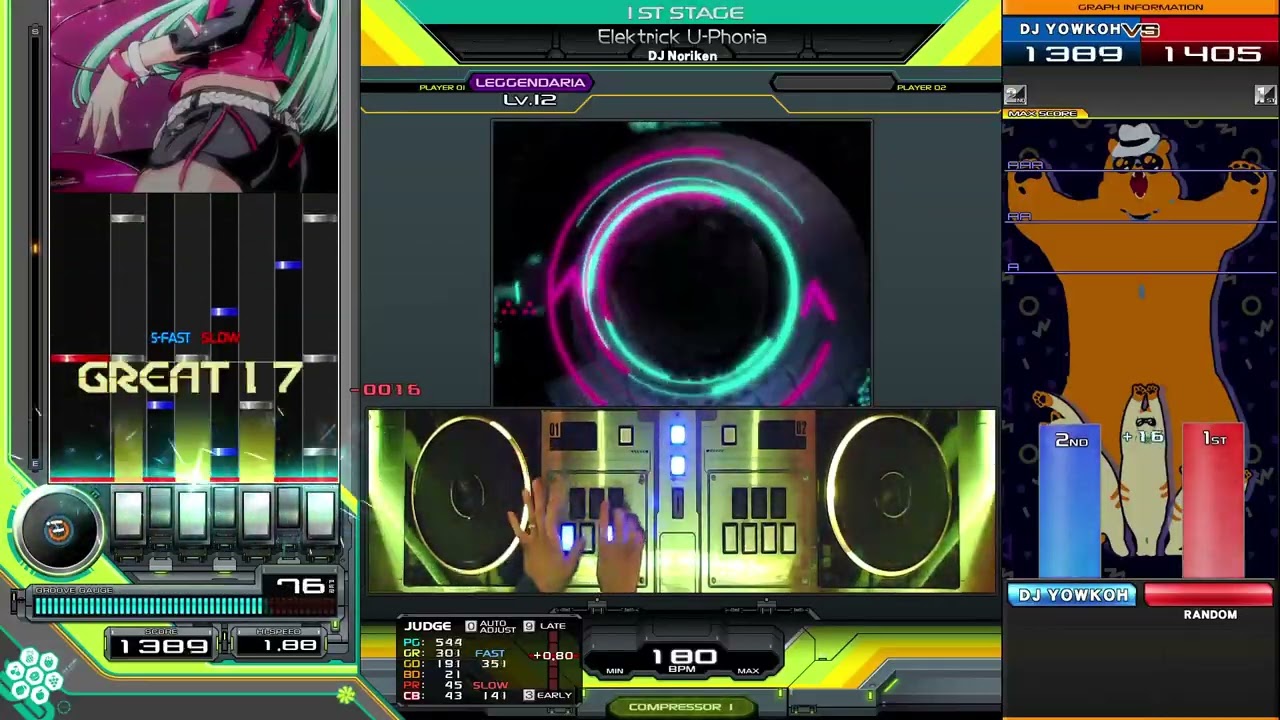Click the PR 45 judge row
1280x720 pixels.
tap(433, 685)
